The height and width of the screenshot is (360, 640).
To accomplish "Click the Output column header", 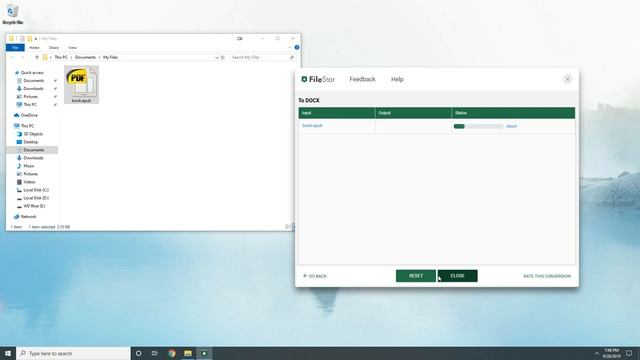I will tap(413, 113).
